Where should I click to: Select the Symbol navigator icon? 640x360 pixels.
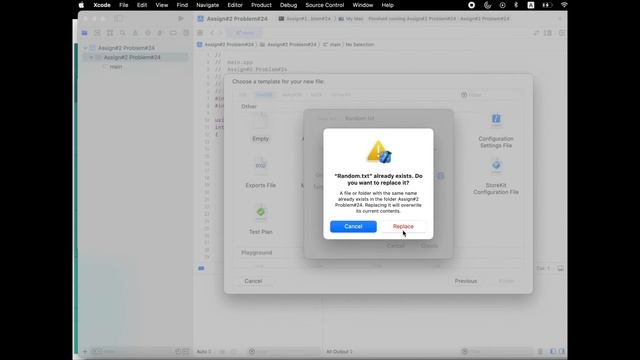[110, 33]
